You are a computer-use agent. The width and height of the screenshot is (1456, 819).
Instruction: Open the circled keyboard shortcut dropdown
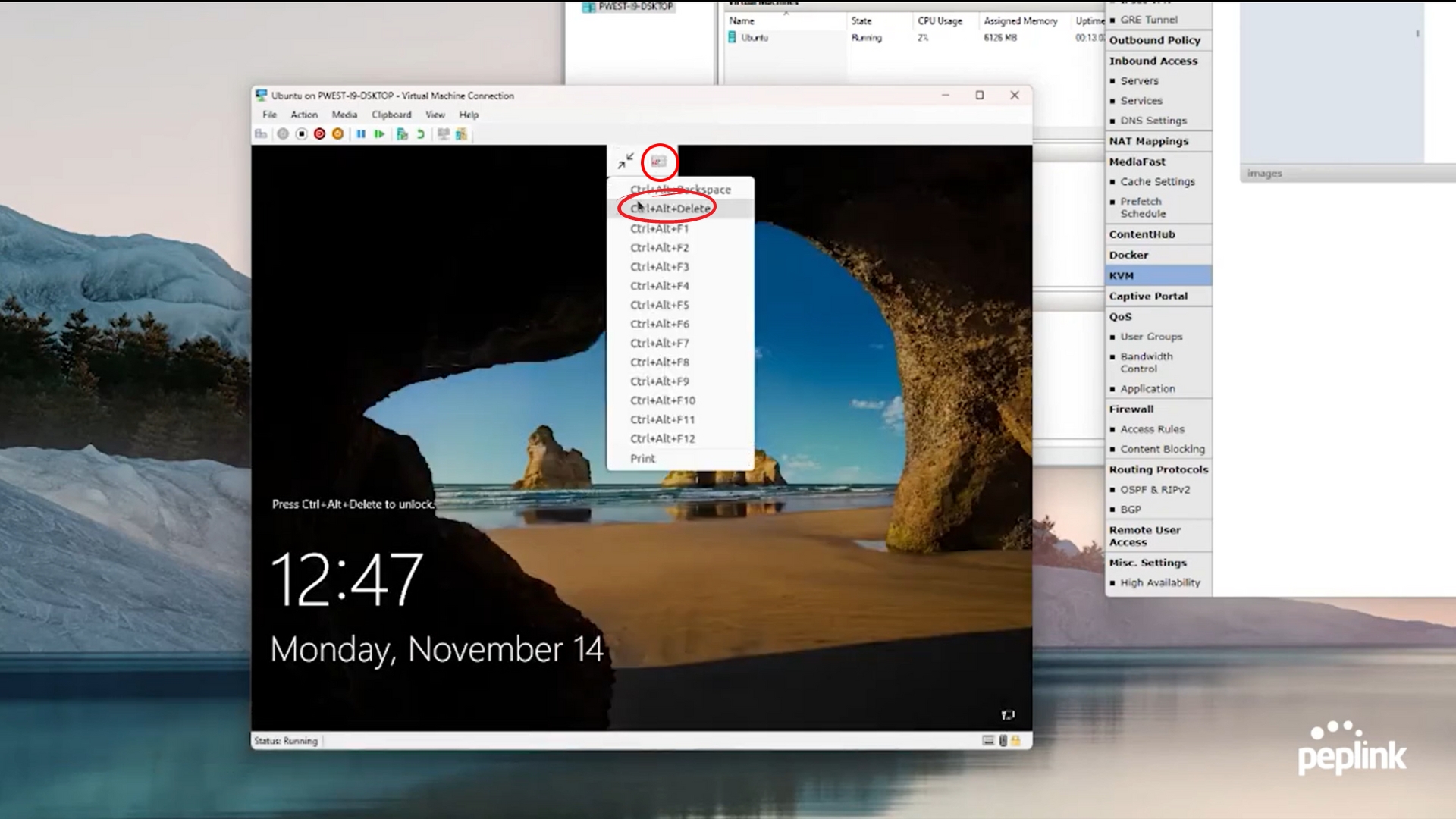click(x=658, y=160)
